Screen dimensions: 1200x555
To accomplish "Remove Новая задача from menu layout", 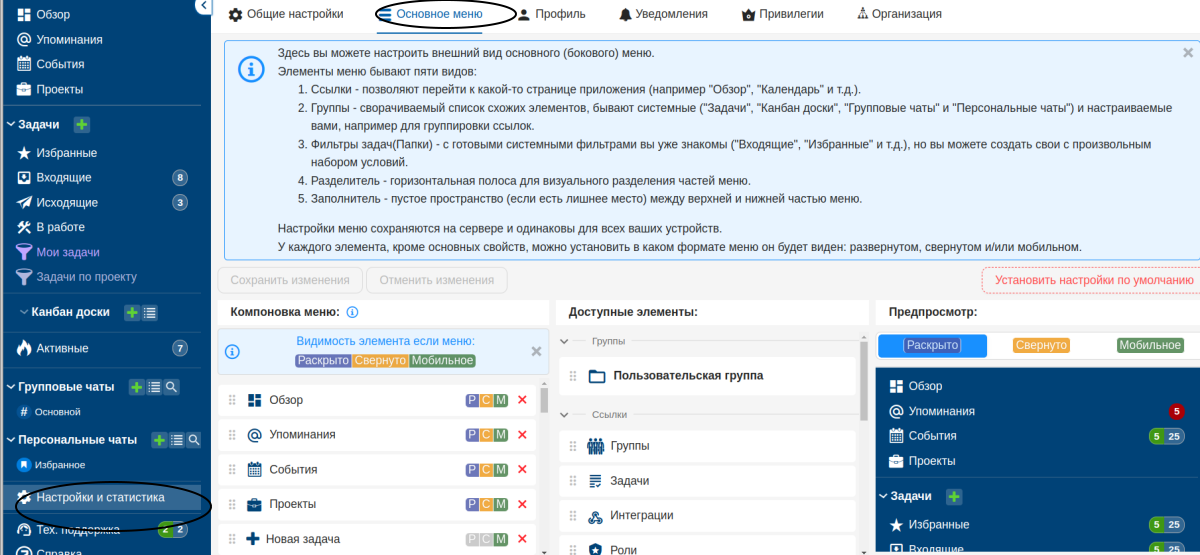I will click(521, 539).
